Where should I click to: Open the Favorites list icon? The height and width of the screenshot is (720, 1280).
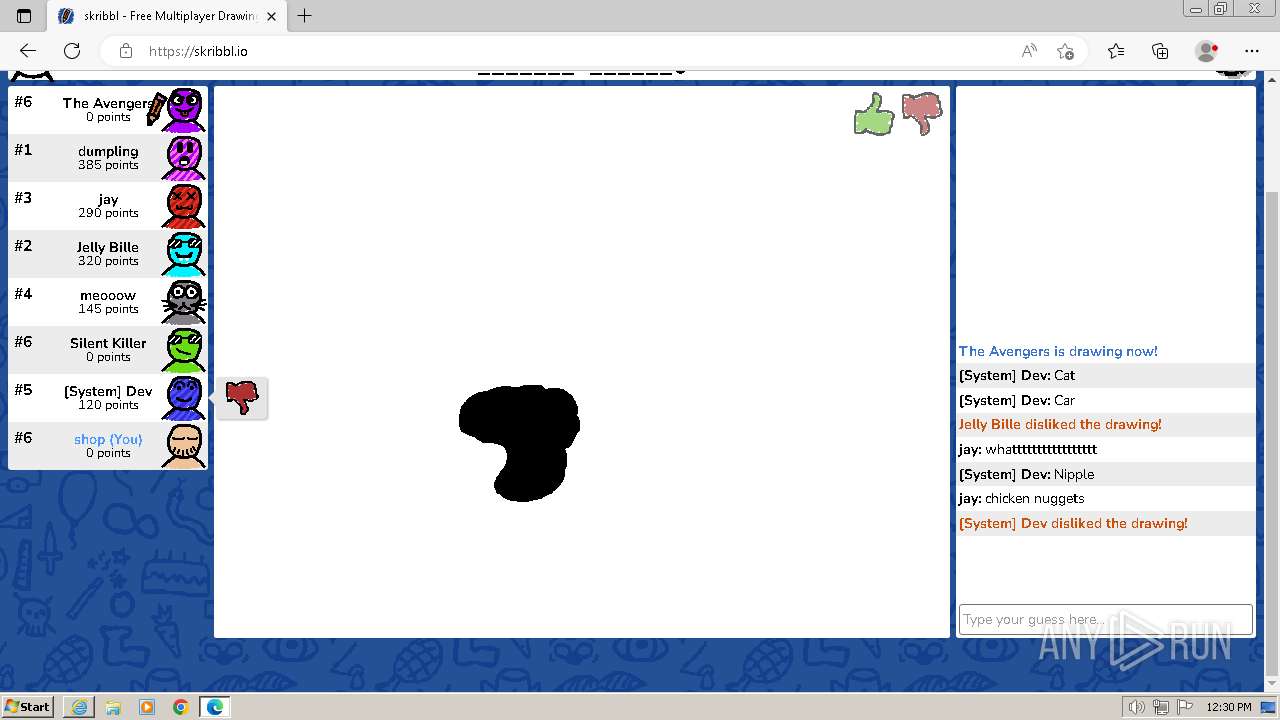(1116, 51)
